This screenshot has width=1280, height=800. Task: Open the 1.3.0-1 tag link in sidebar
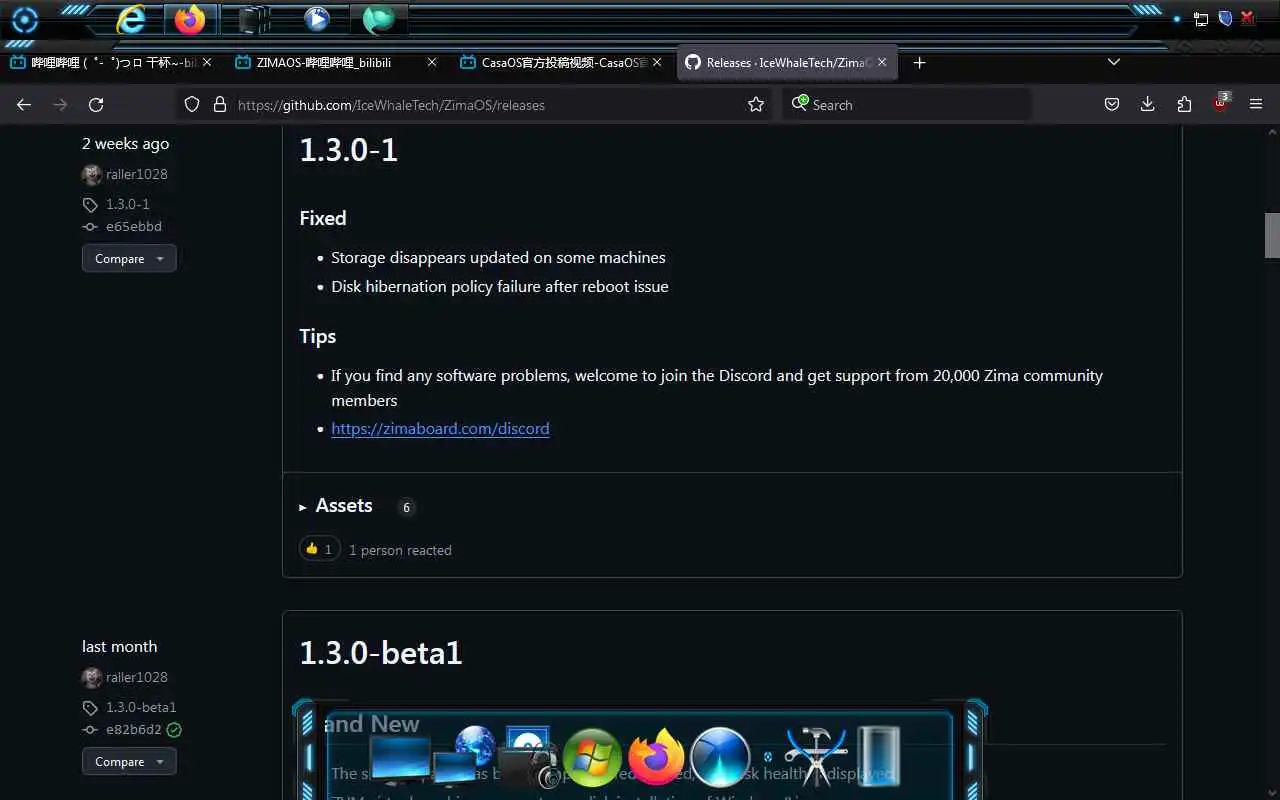tap(128, 204)
